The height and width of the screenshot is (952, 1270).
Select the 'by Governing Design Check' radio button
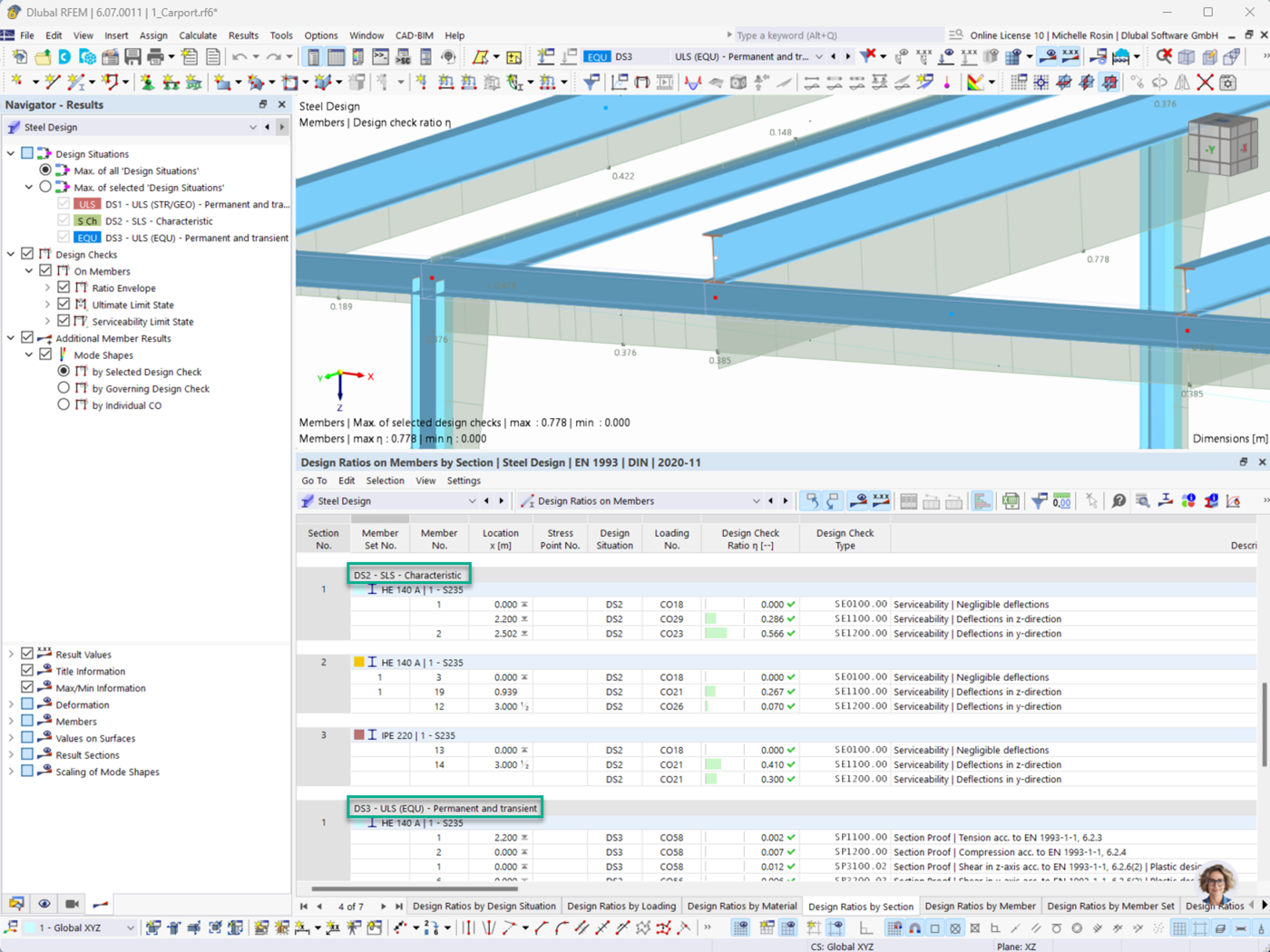click(63, 386)
